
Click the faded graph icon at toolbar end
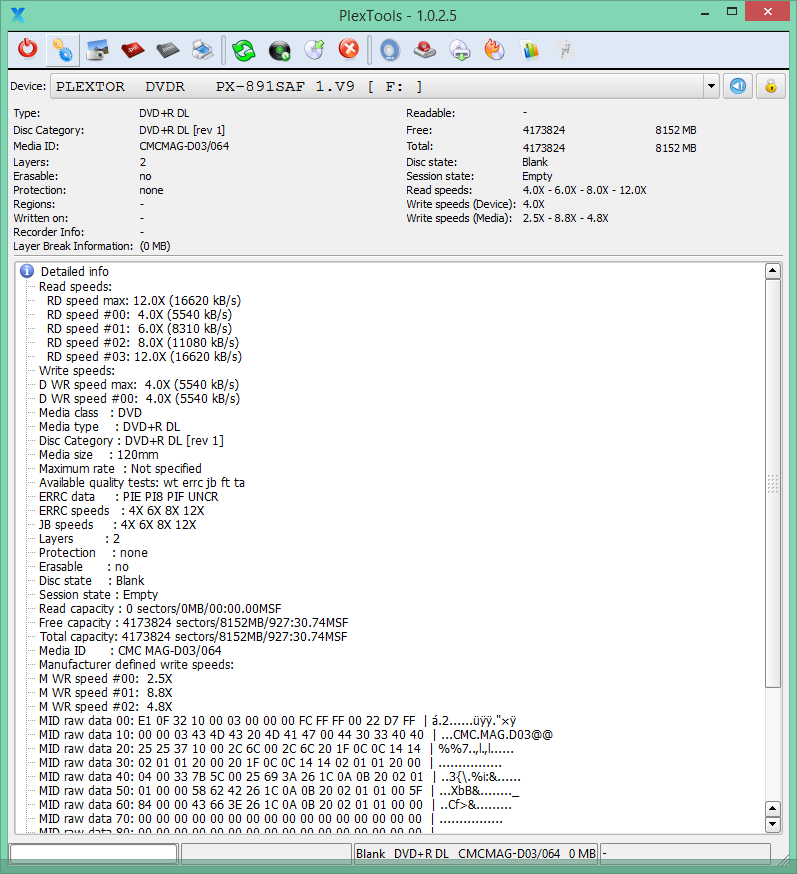[x=565, y=49]
